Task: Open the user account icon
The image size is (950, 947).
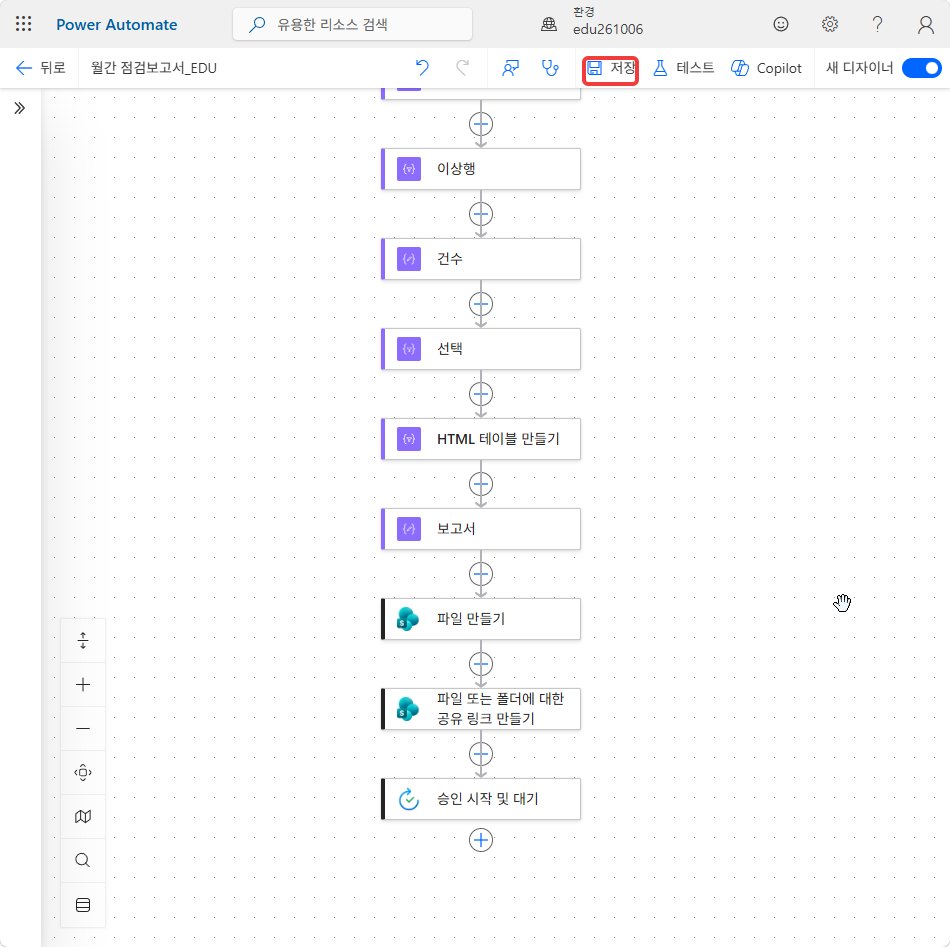Action: [x=925, y=24]
